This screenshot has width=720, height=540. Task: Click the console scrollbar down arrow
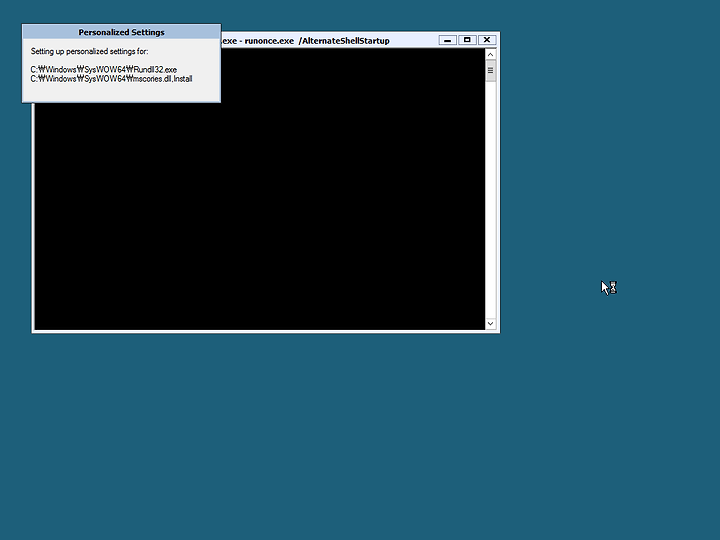490,323
